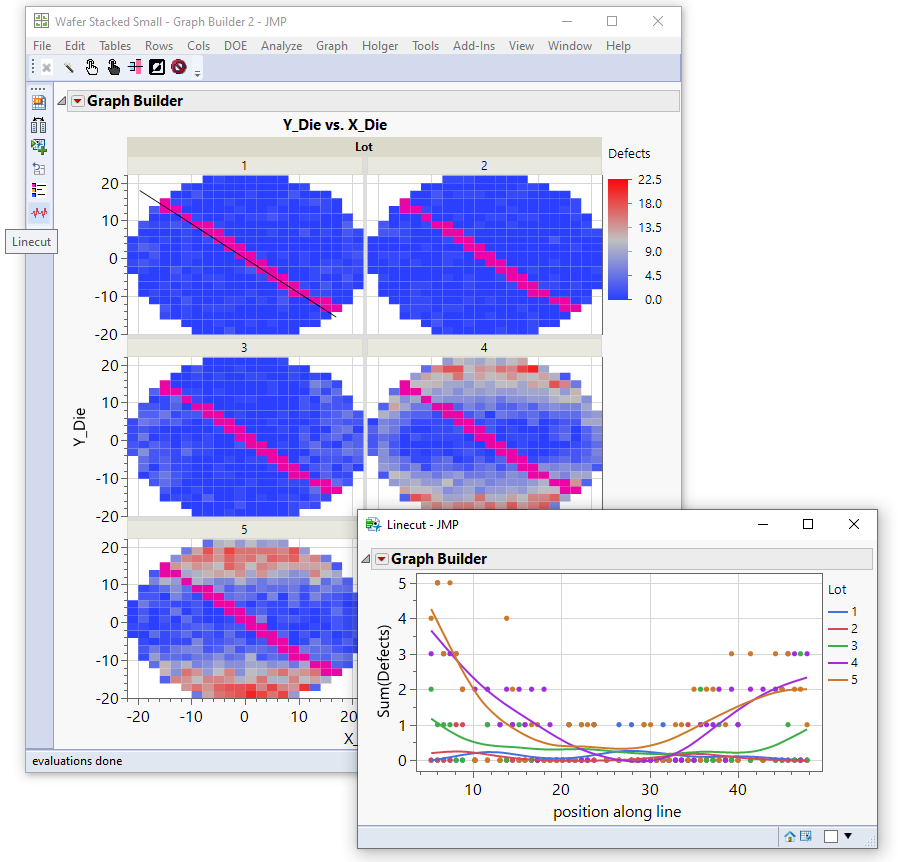Open the Help menu
898x862 pixels.
(x=618, y=46)
